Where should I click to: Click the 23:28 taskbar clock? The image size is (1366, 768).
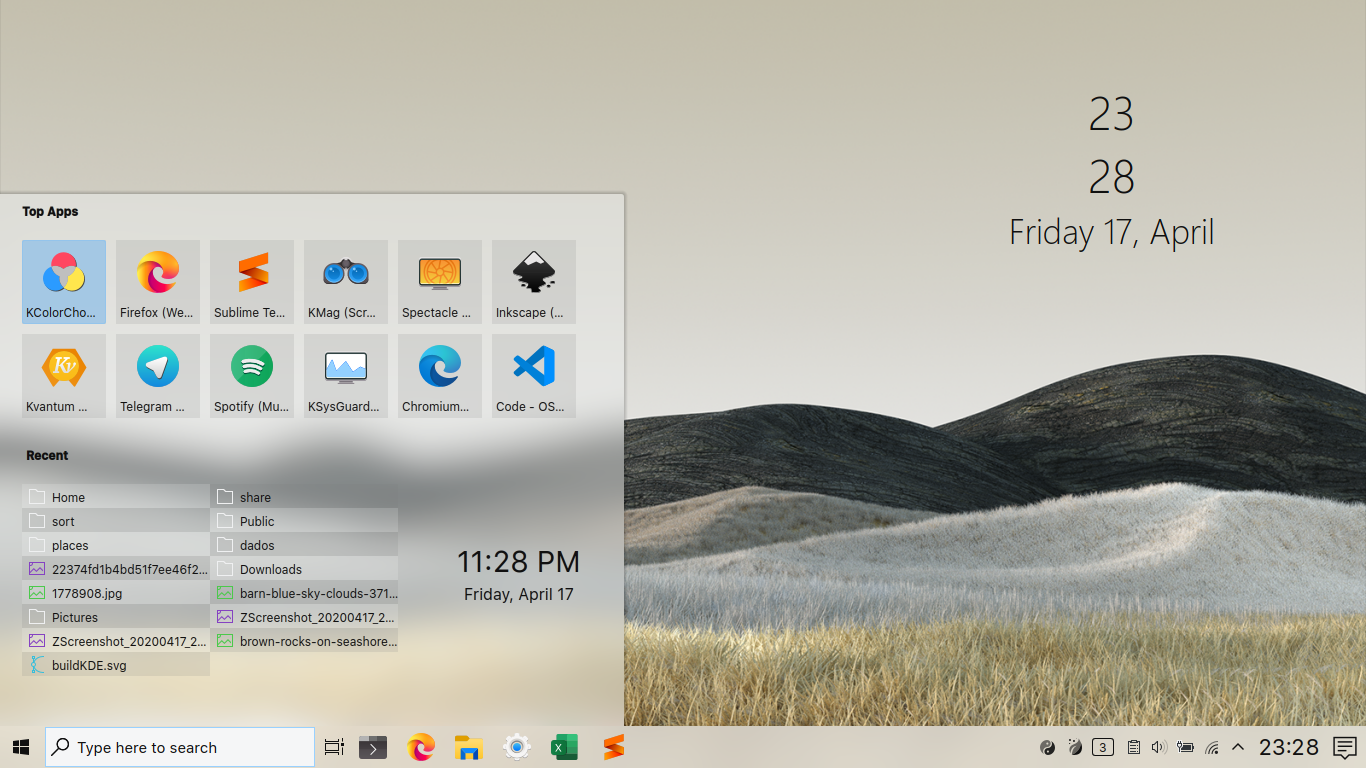pos(1289,747)
